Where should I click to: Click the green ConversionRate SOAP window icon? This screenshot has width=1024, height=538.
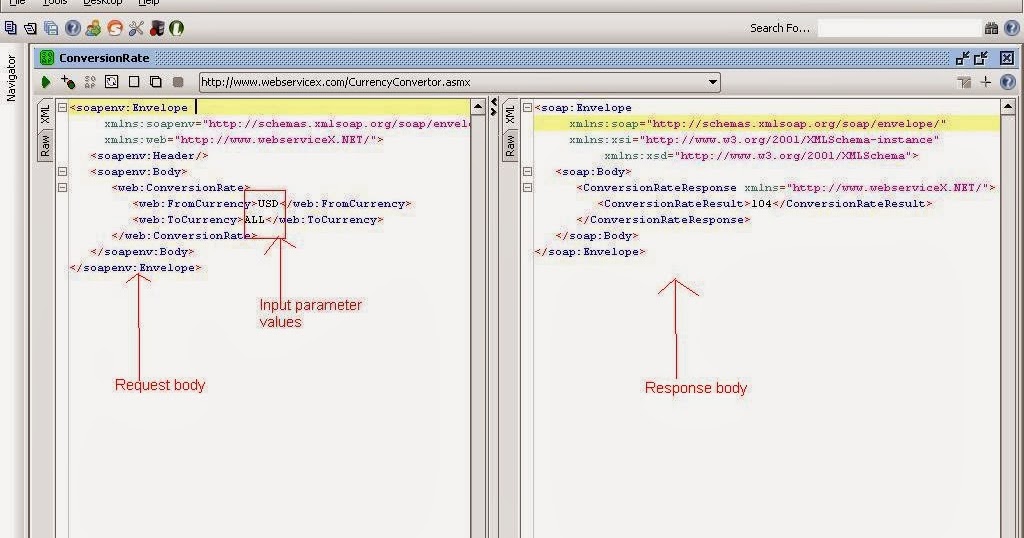[x=46, y=58]
